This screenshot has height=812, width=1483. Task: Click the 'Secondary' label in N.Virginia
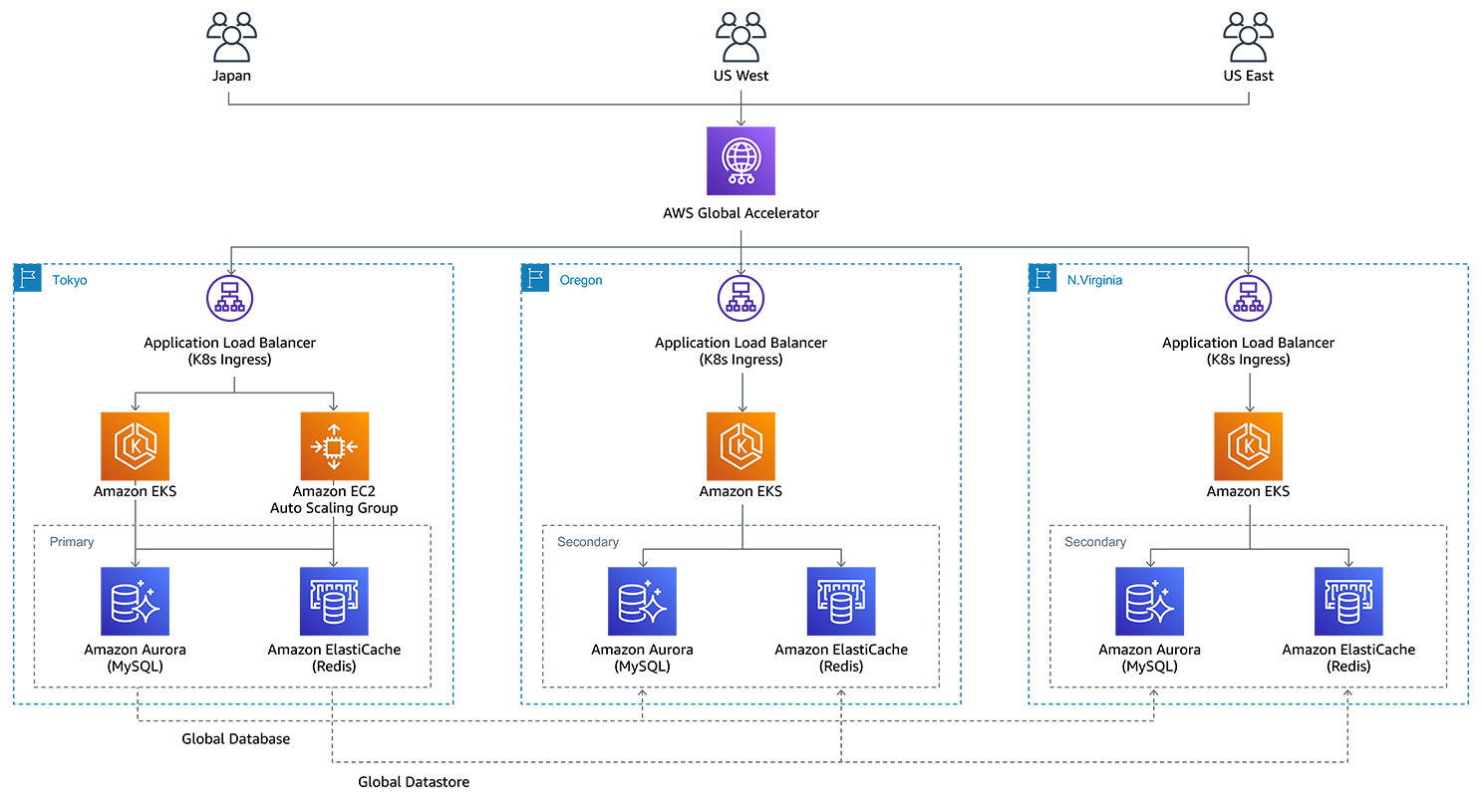click(x=1095, y=542)
